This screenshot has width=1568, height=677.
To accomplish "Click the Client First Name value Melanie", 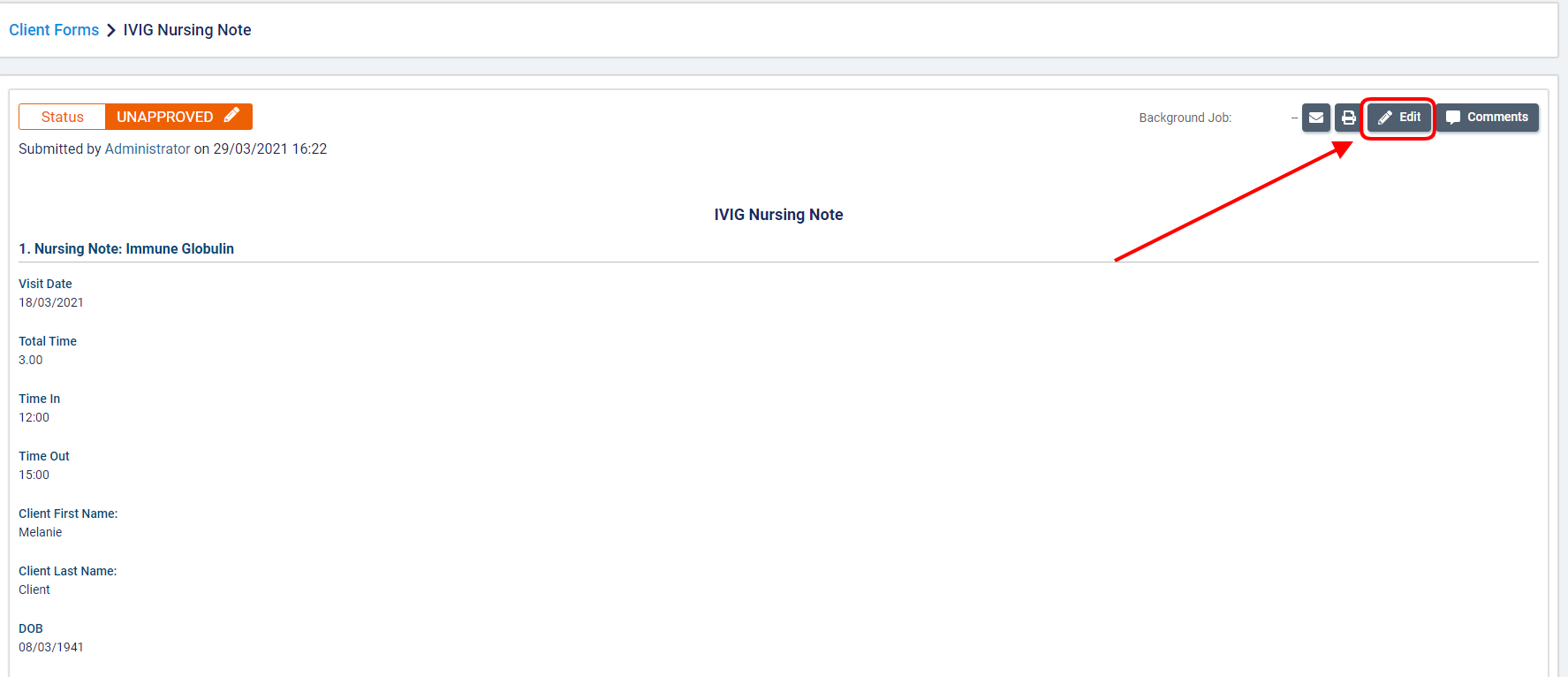I will 41,532.
